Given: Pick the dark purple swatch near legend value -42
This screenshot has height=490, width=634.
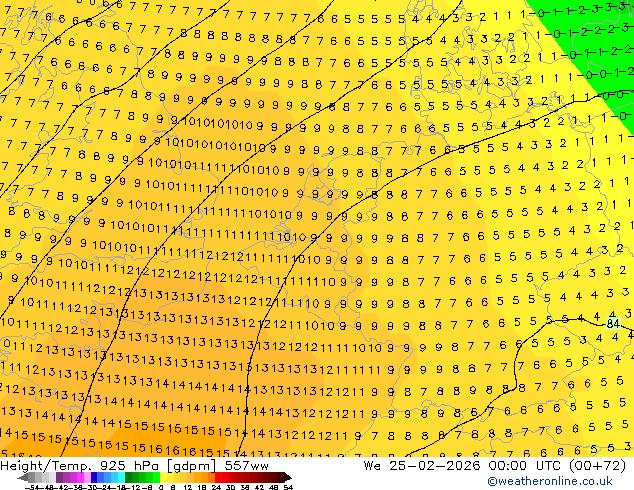Looking at the screenshot, I should coord(59,477).
